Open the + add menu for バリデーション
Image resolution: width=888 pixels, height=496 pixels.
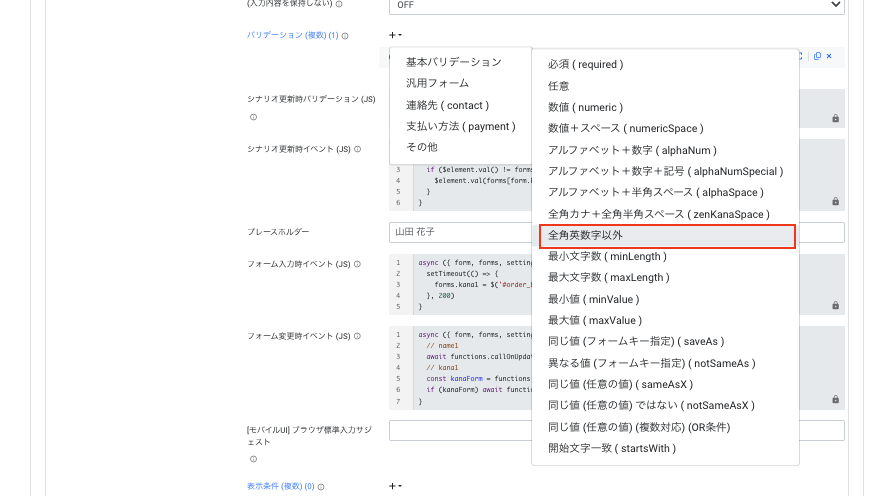[395, 35]
